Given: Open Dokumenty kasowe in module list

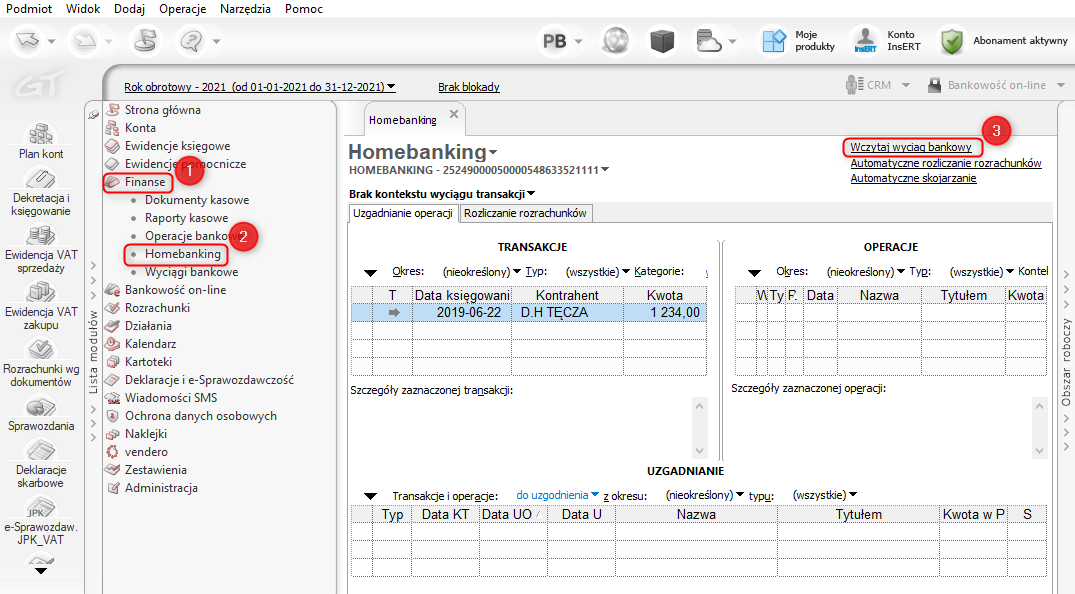Looking at the screenshot, I should (x=197, y=200).
